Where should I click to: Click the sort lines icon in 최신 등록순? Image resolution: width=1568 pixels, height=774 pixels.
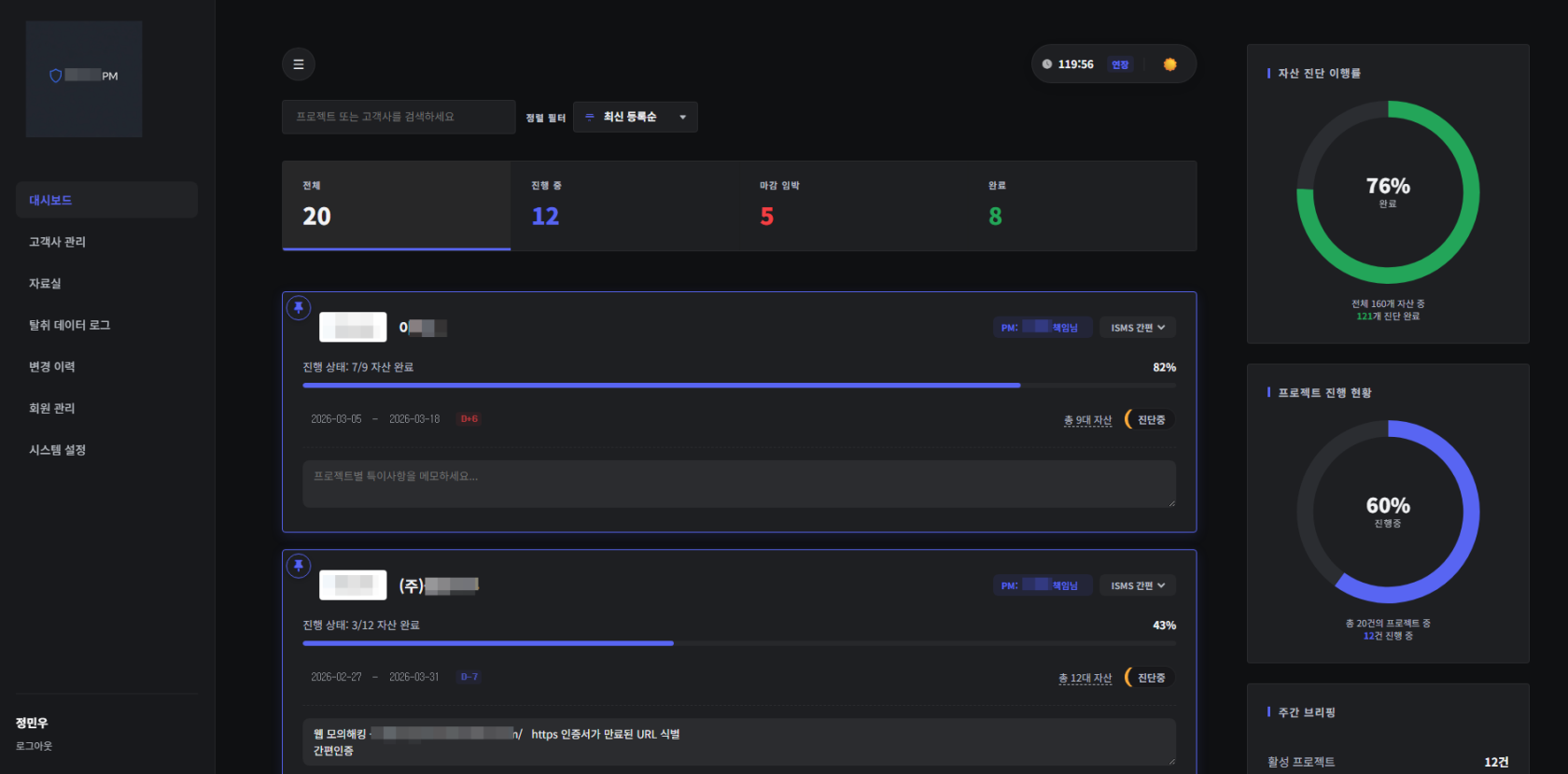coord(589,117)
